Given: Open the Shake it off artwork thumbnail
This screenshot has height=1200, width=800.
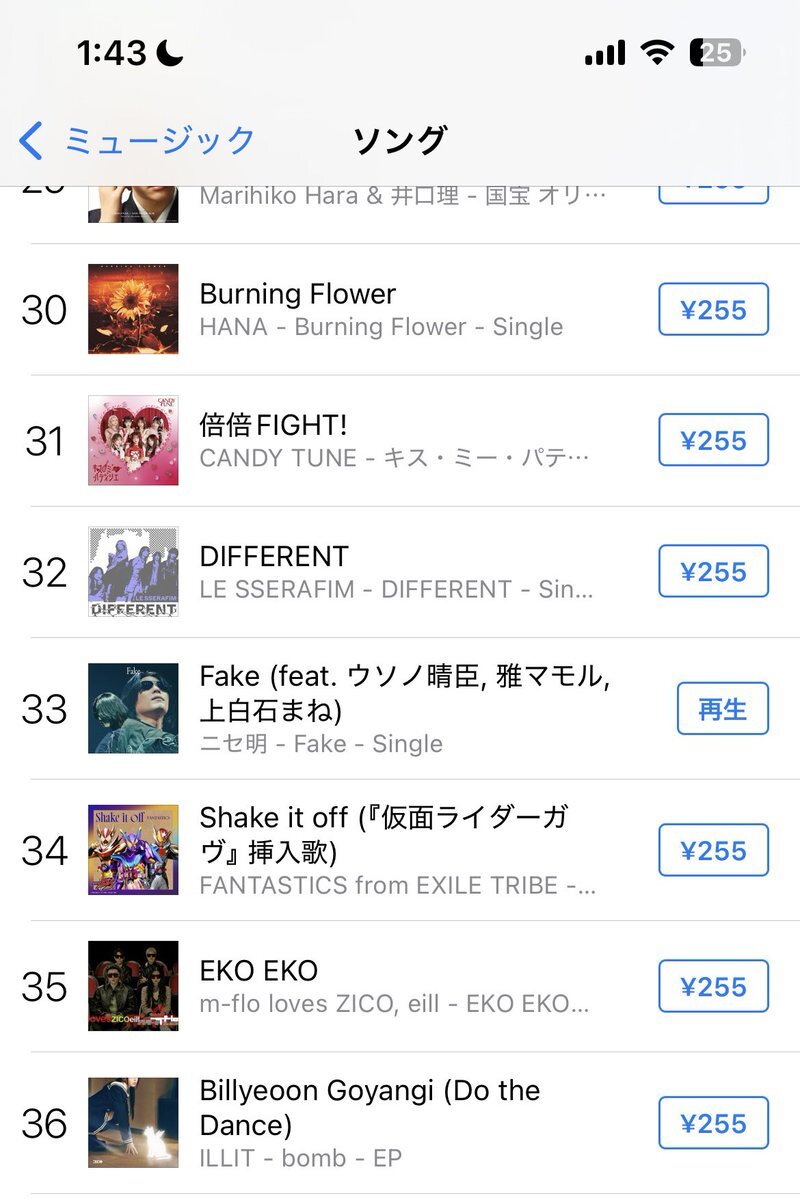Looking at the screenshot, I should point(133,849).
